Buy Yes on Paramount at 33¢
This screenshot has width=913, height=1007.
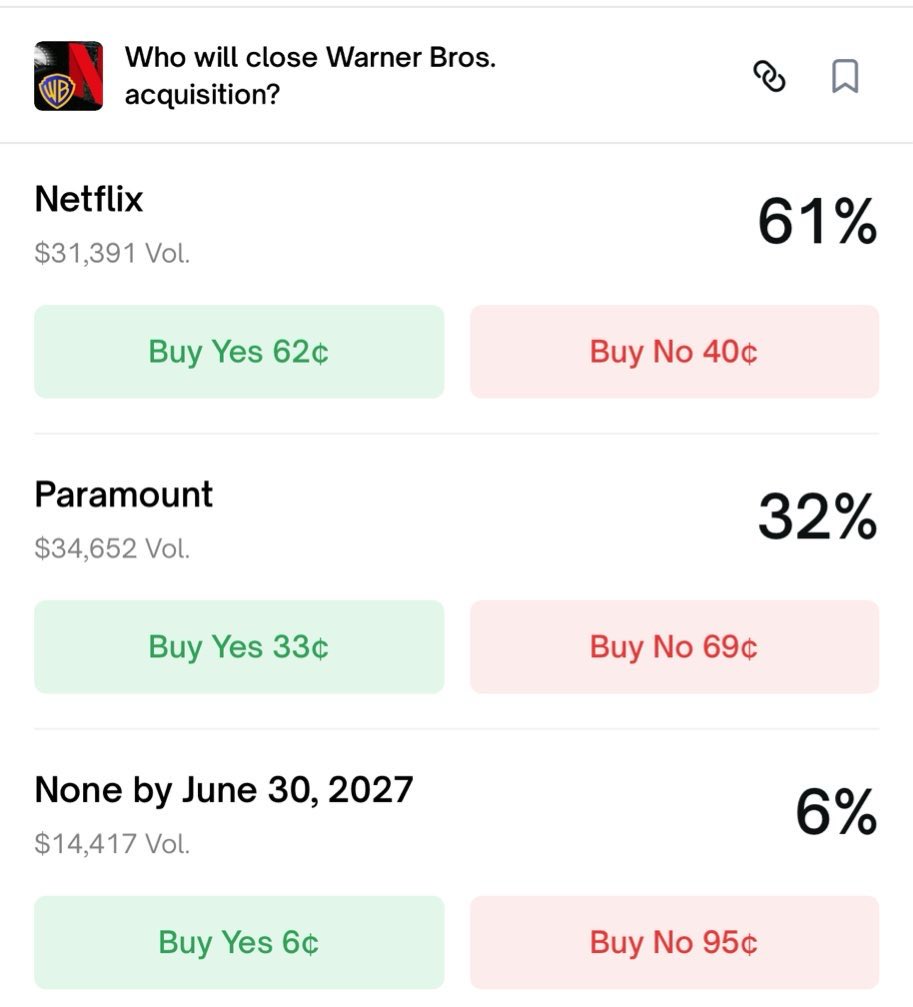tap(239, 647)
